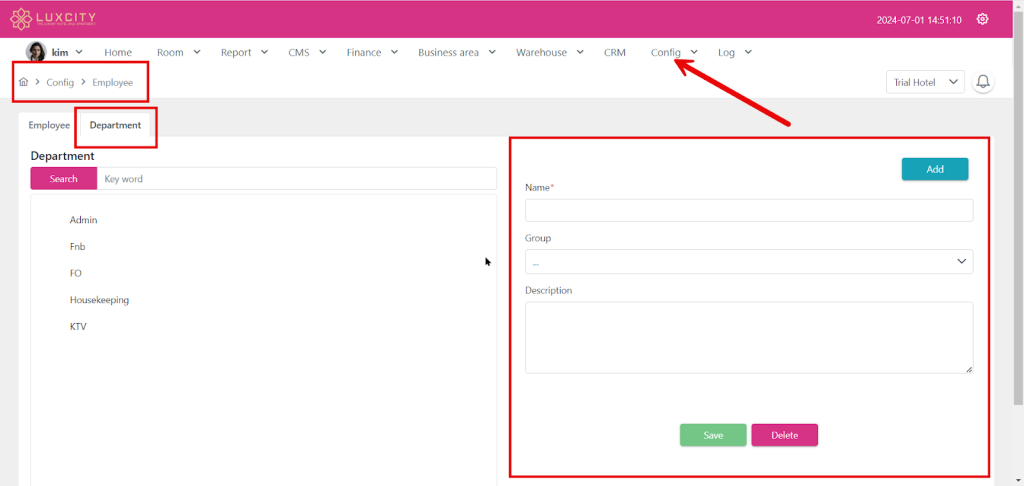Open the Finance menu
Viewport: 1024px width, 486px height.
(372, 52)
